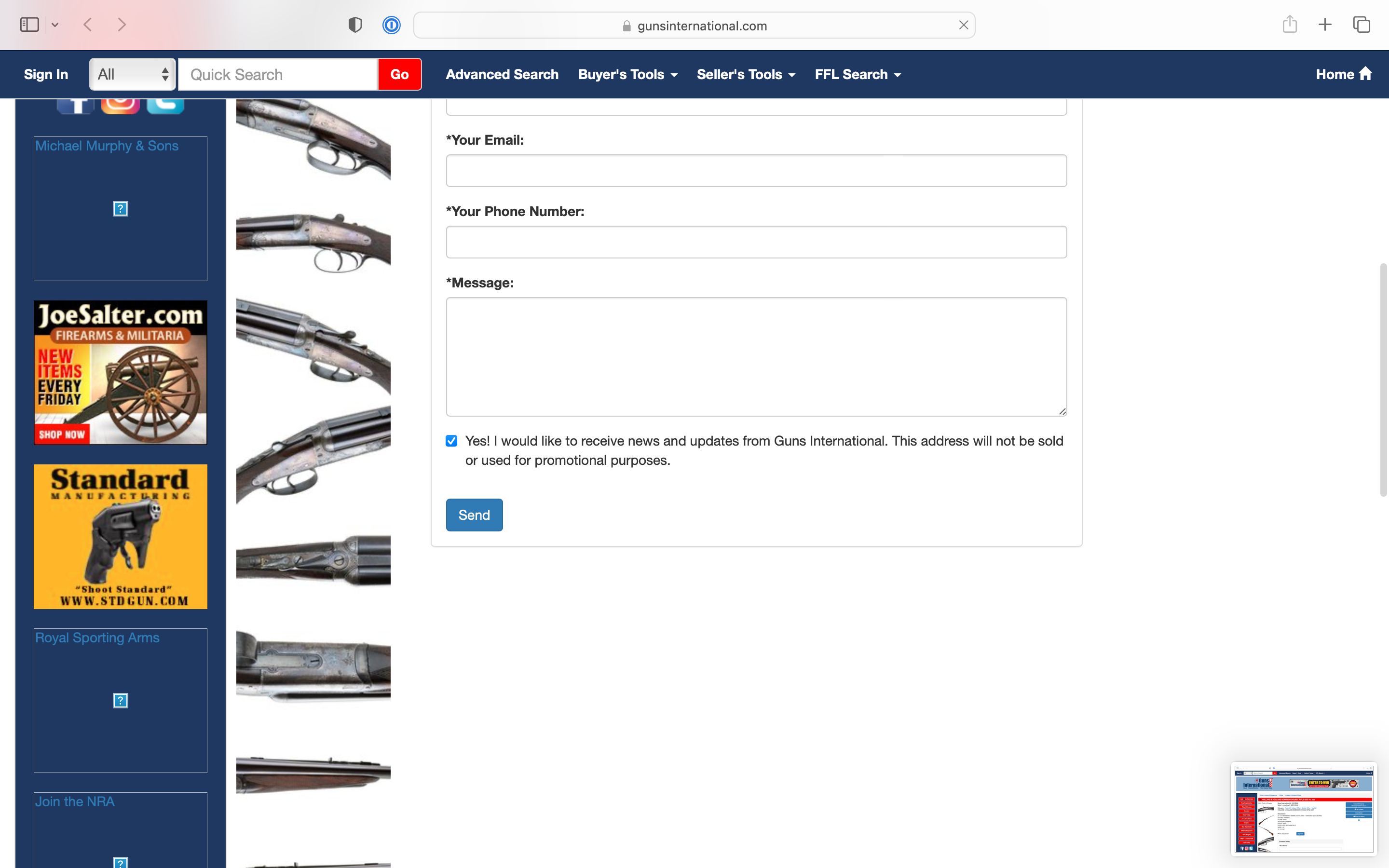Screen dimensions: 1389x868
Task: Open a new tab with the plus icon
Action: pos(1325,25)
